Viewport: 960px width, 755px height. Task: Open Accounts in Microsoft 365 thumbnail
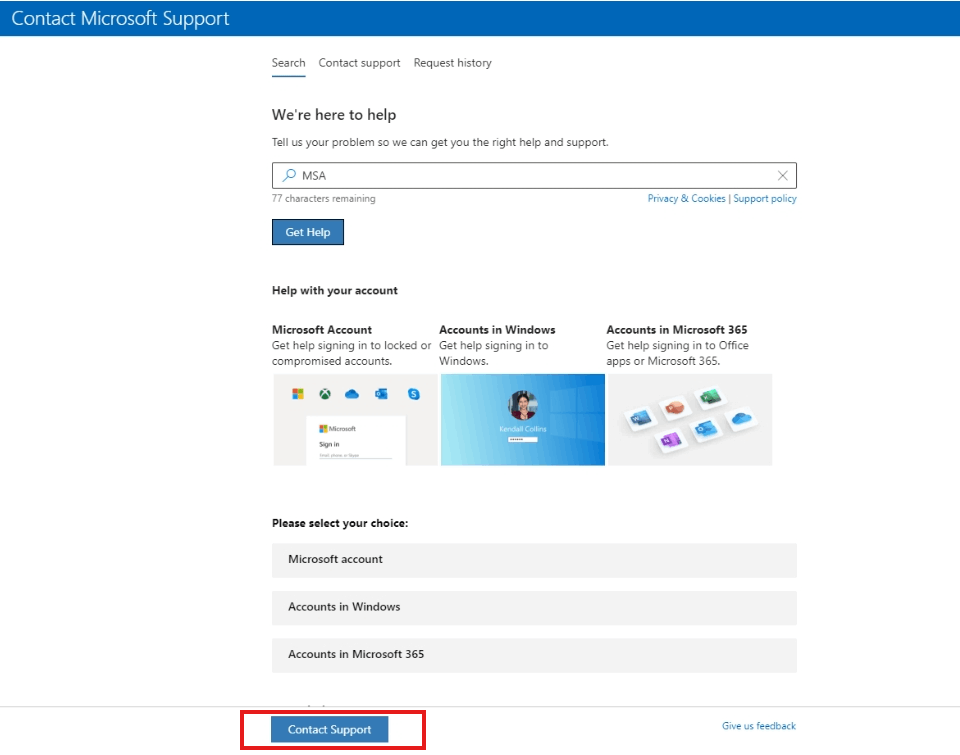(690, 419)
